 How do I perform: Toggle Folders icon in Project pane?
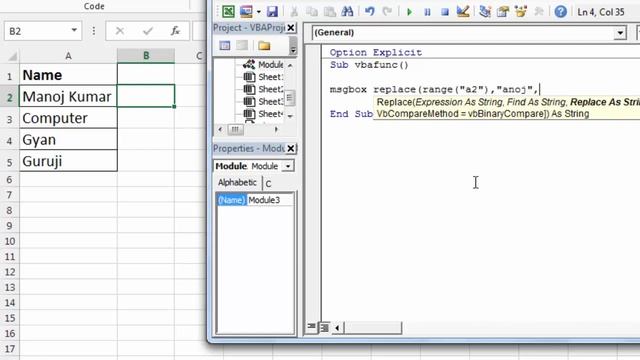coord(264,45)
